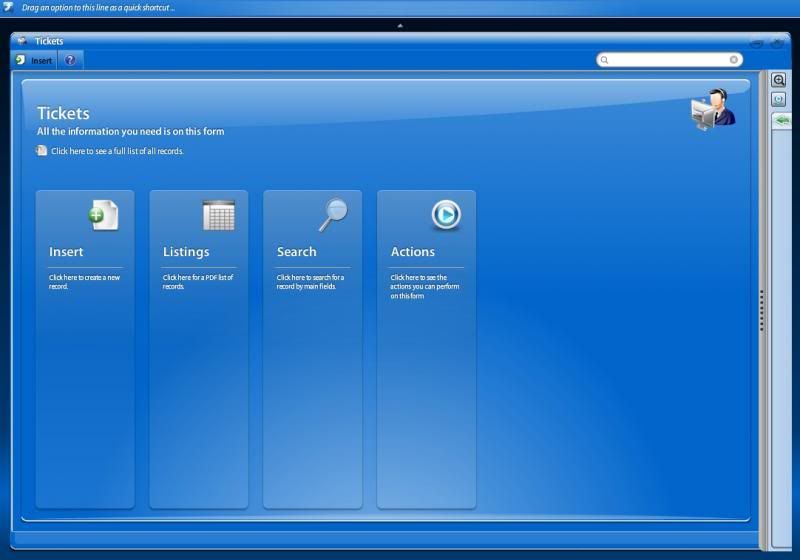
Task: Open the Actions card title
Action: (413, 252)
